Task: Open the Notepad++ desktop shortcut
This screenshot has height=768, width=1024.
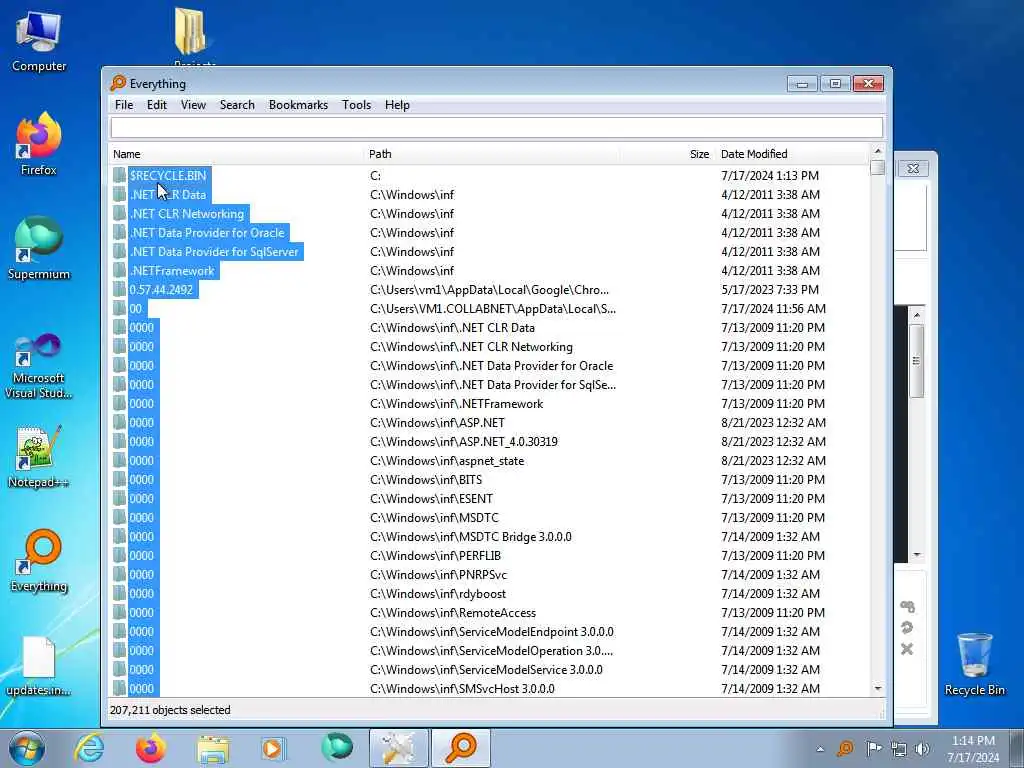Action: pyautogui.click(x=39, y=457)
